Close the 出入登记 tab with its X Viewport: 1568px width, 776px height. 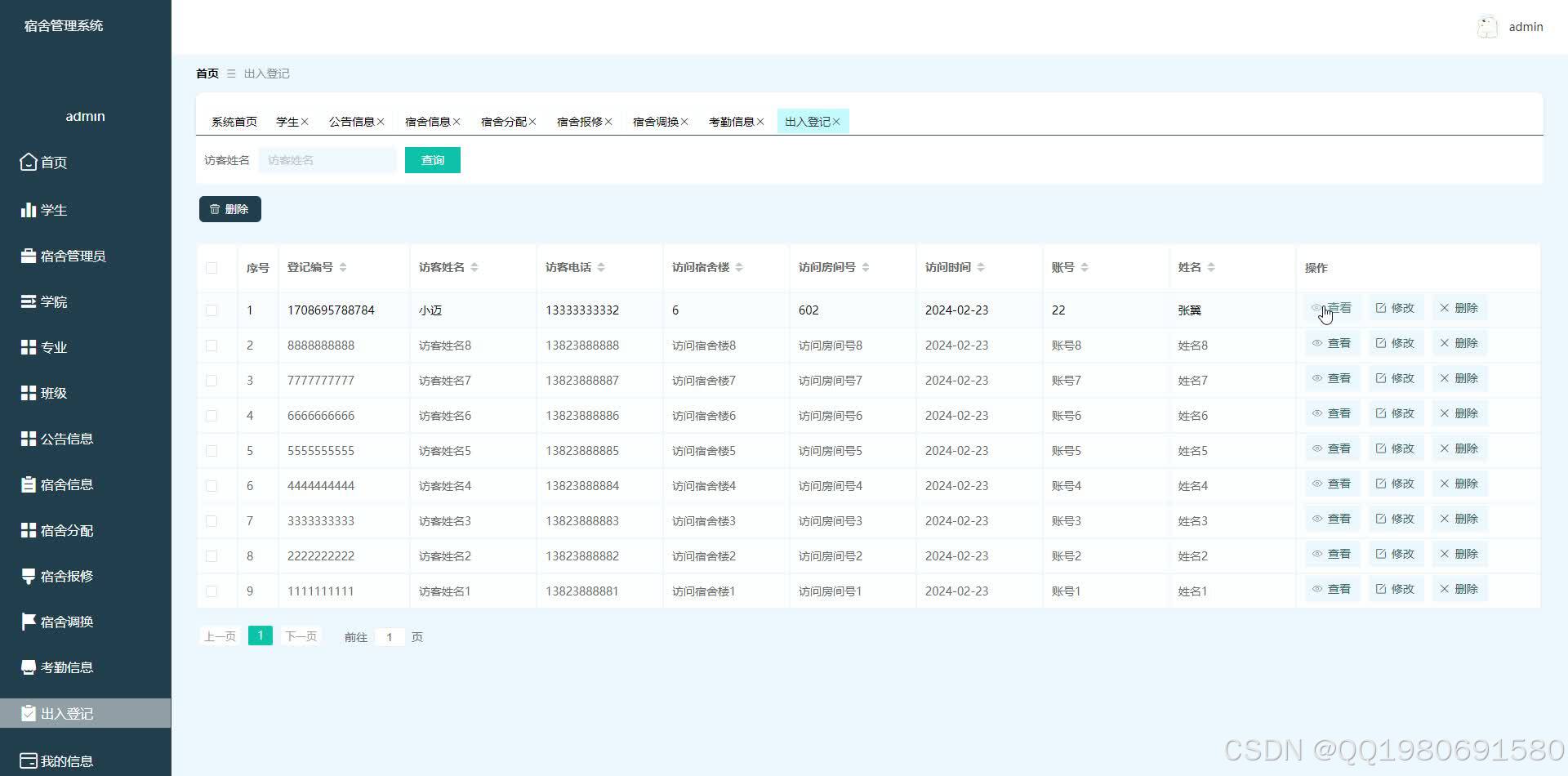(x=836, y=122)
